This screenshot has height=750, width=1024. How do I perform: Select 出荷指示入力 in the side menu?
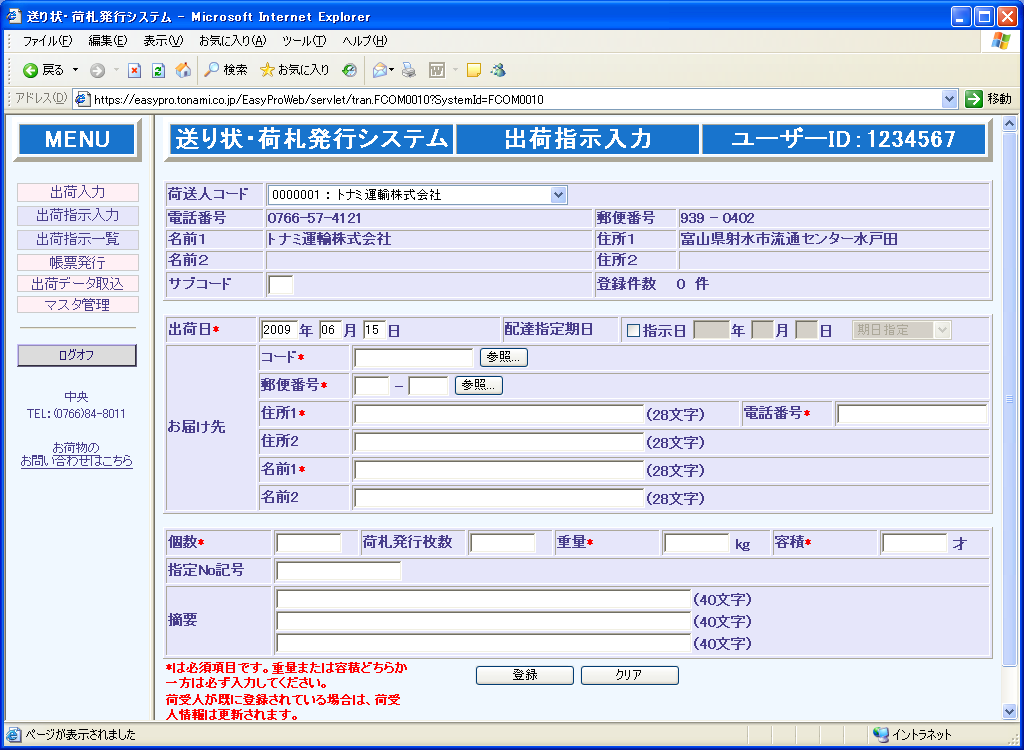(78, 215)
